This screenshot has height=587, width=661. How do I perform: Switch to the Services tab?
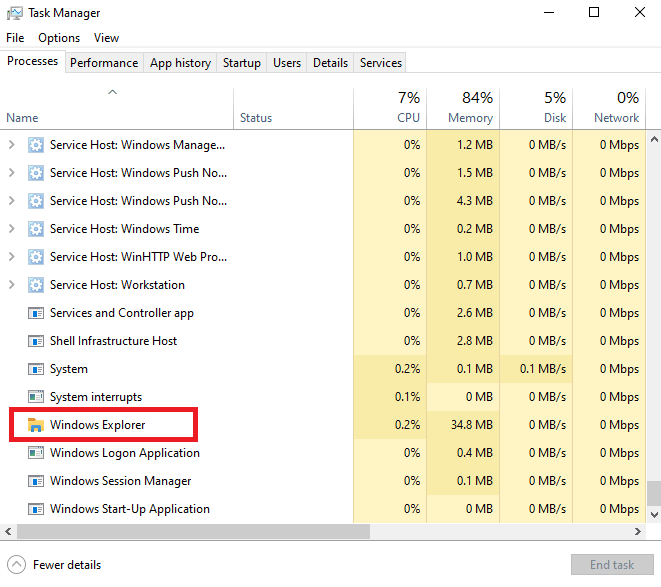381,63
